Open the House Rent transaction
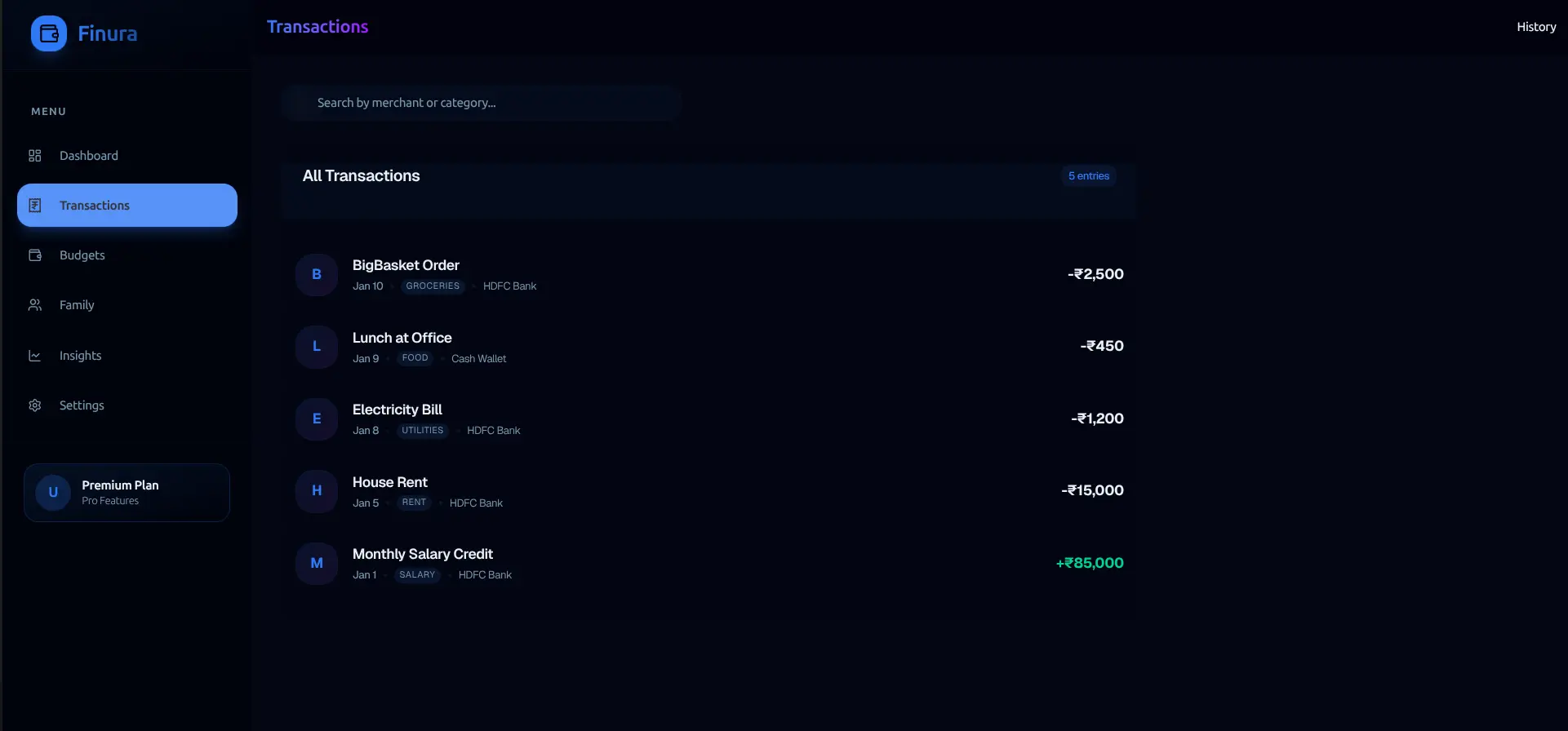The image size is (1568, 731). [390, 482]
